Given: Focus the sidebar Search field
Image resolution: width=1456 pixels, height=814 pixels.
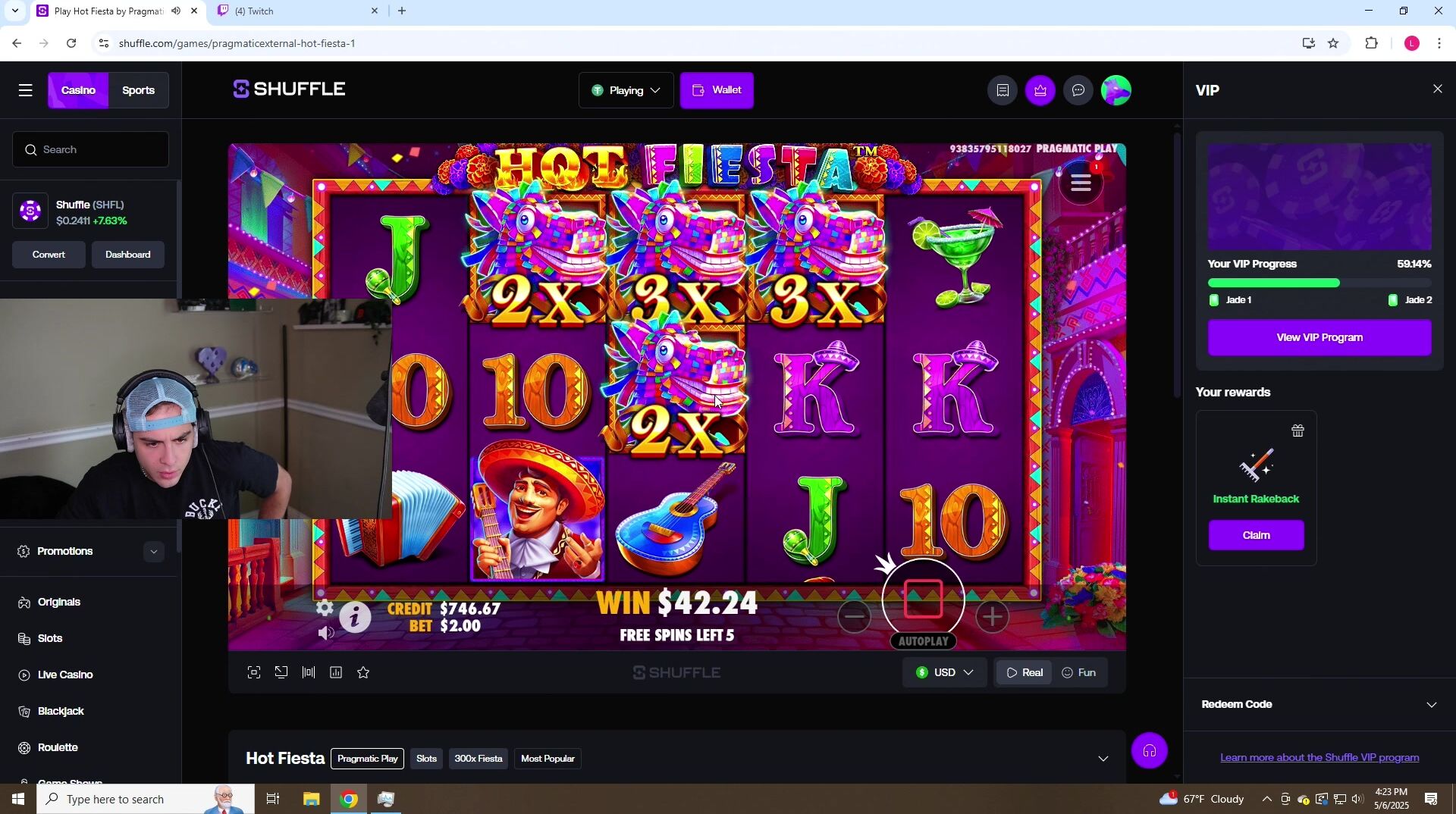Looking at the screenshot, I should pyautogui.click(x=90, y=149).
